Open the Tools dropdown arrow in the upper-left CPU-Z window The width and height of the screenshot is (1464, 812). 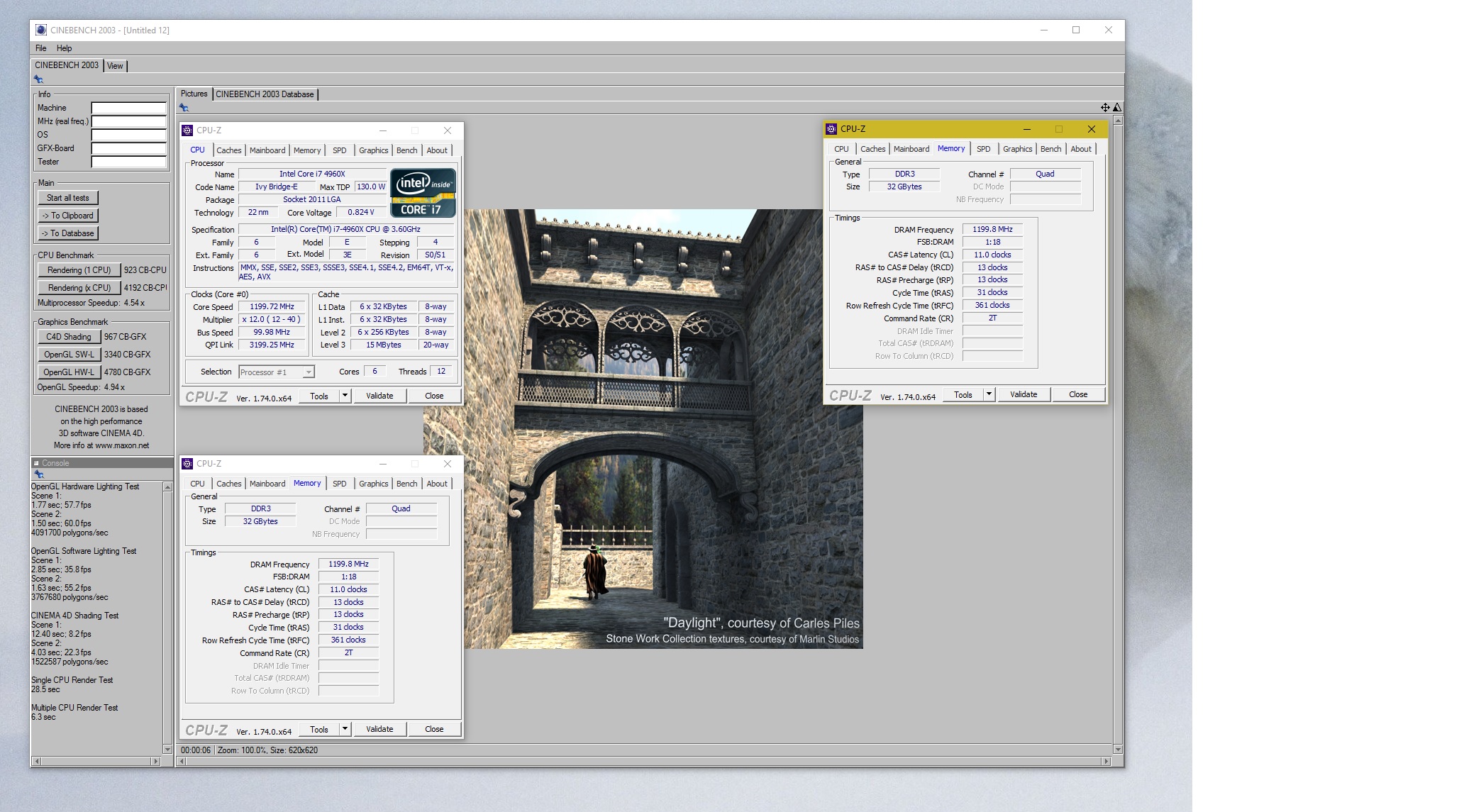[x=345, y=396]
